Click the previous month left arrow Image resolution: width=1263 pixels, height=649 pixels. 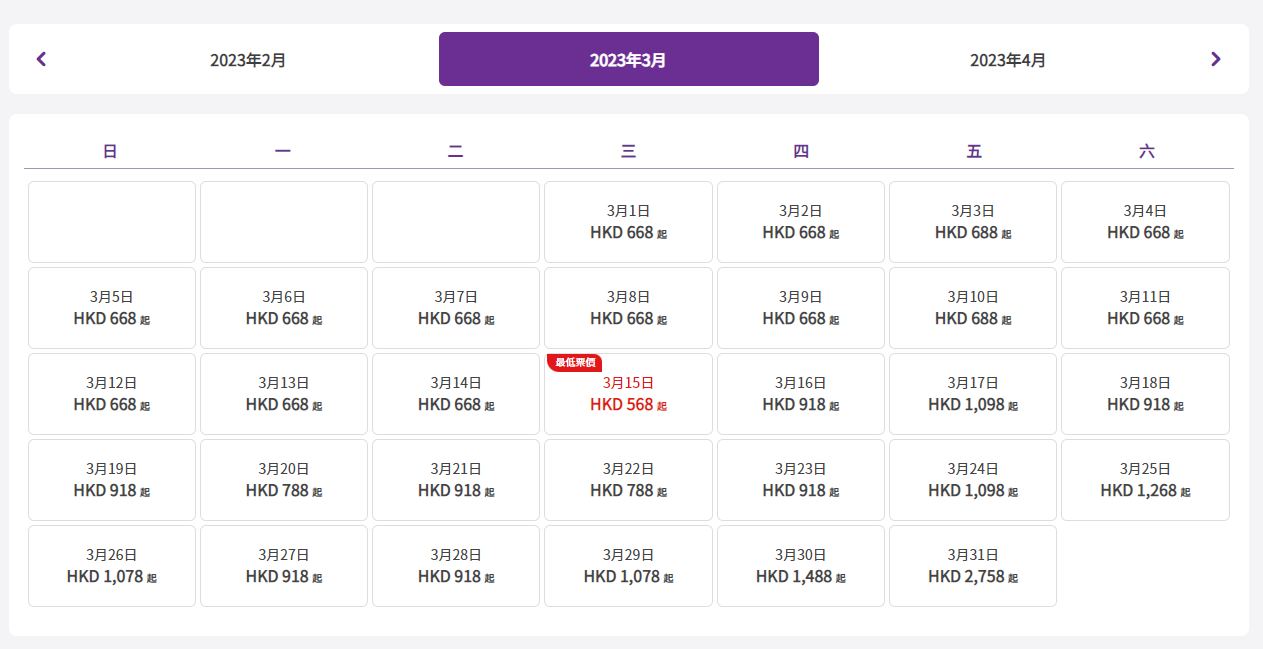click(x=41, y=59)
